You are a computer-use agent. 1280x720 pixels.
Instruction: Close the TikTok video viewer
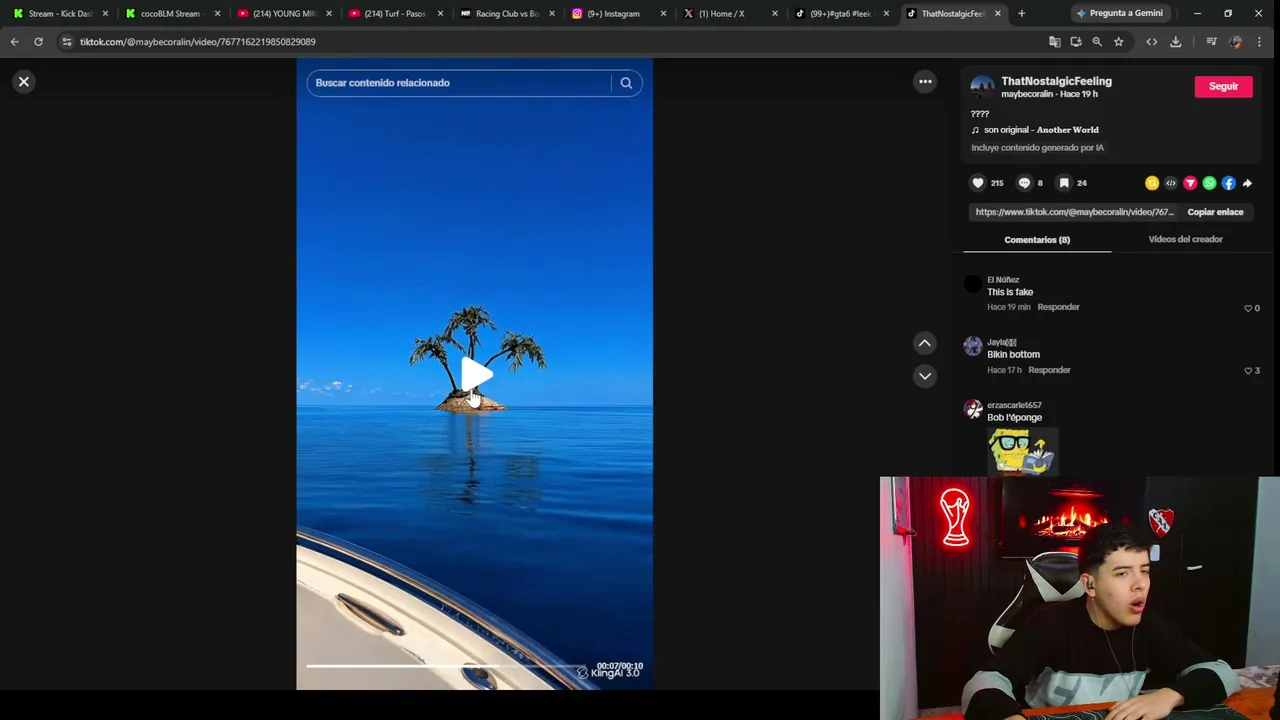coord(24,82)
